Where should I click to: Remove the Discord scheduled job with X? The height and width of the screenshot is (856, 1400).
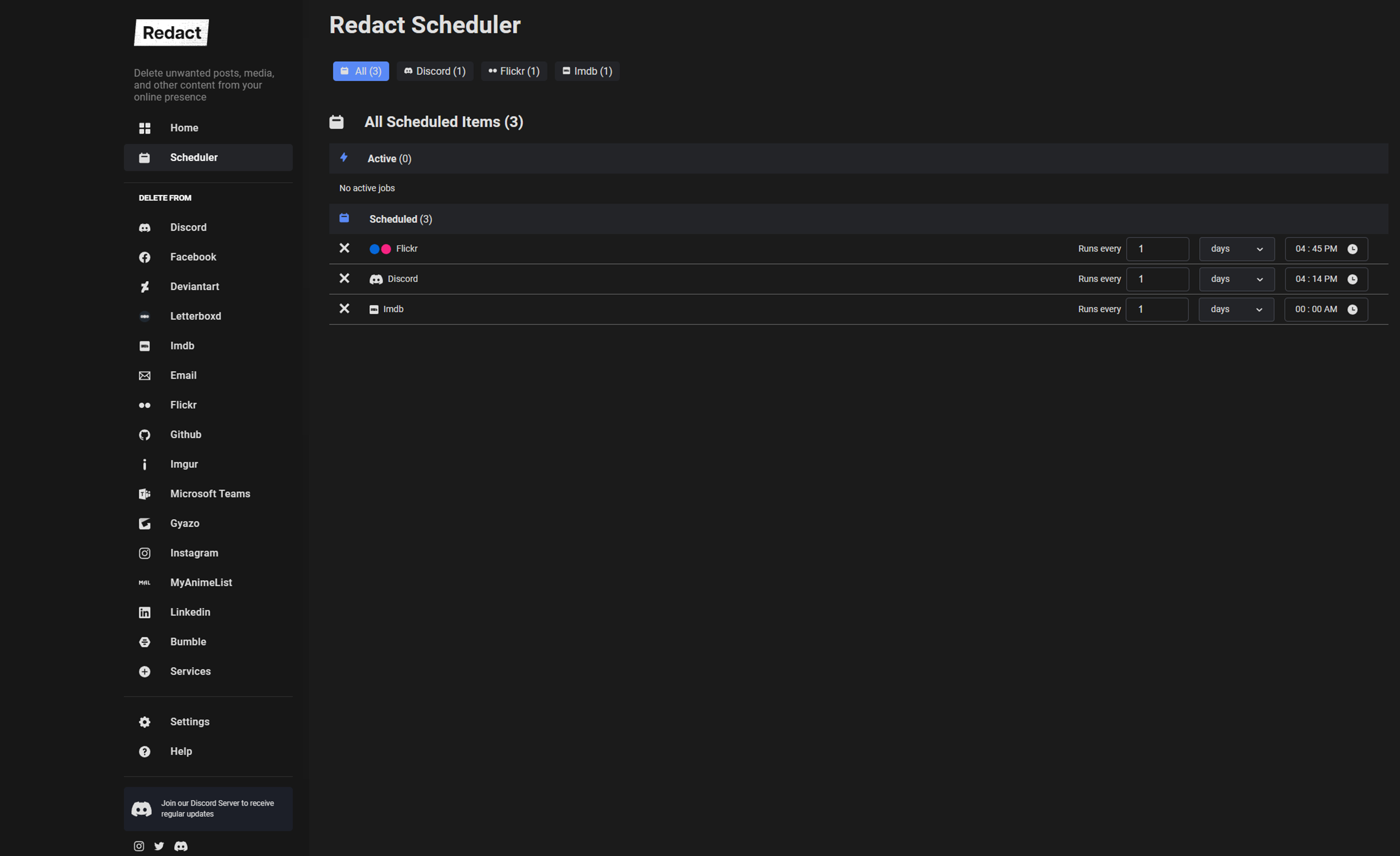[344, 278]
